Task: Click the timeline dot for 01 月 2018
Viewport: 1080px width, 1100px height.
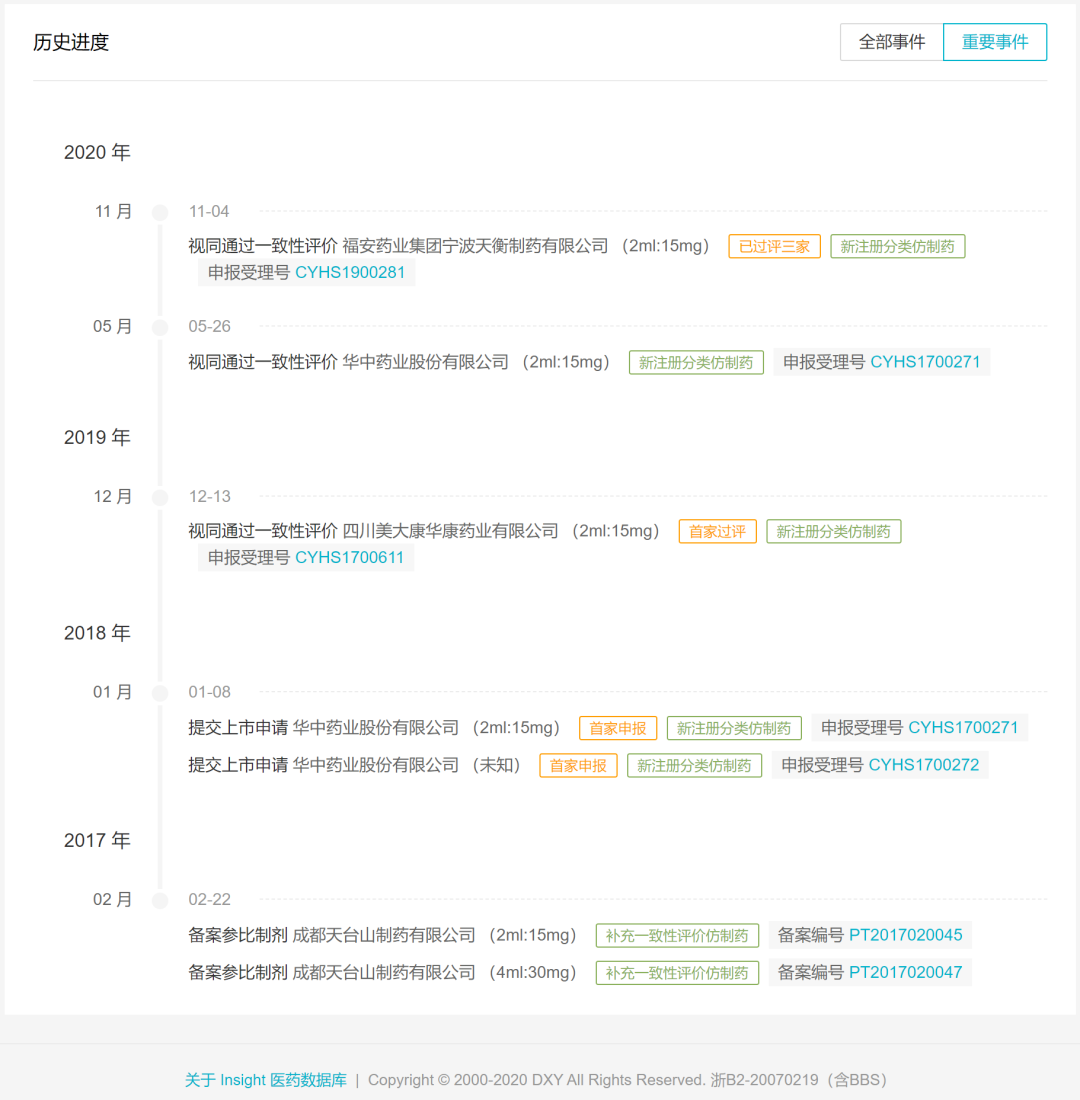Action: tap(160, 693)
